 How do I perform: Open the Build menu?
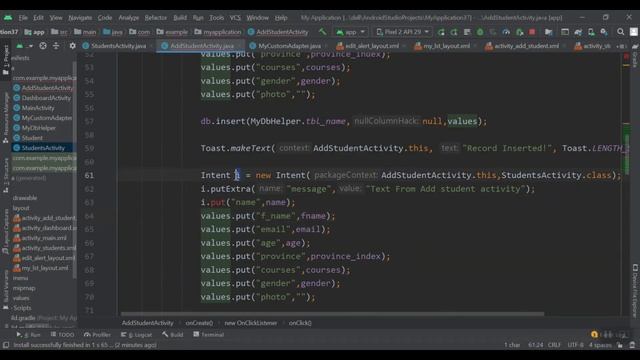(x=180, y=18)
